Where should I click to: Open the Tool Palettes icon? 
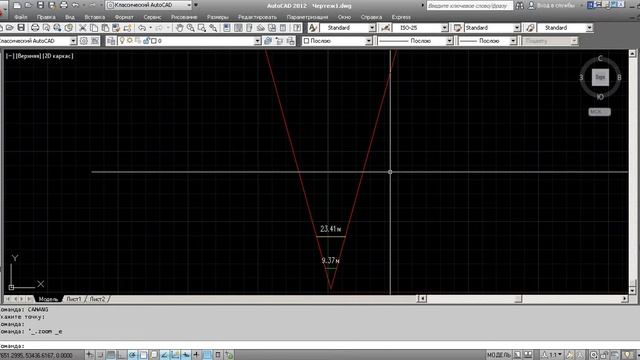click(249, 28)
